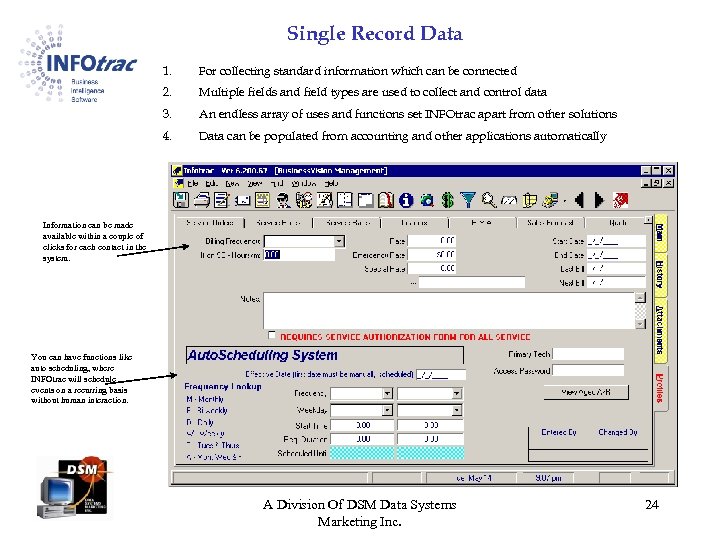The image size is (720, 540).
Task: Open the first Weekday dropdown
Action: click(388, 410)
